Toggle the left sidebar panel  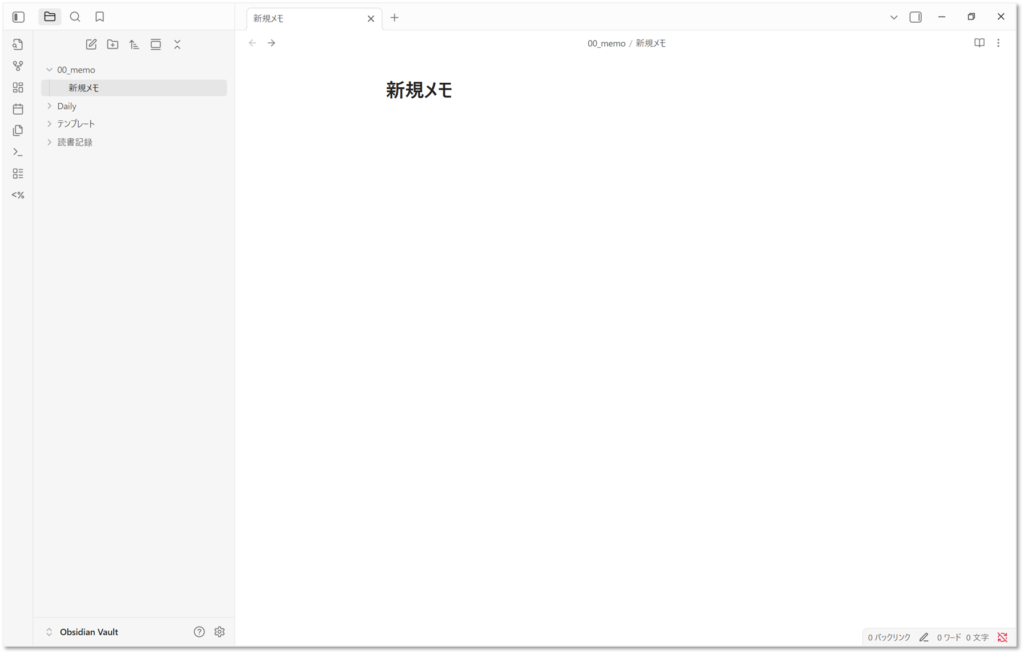click(18, 17)
